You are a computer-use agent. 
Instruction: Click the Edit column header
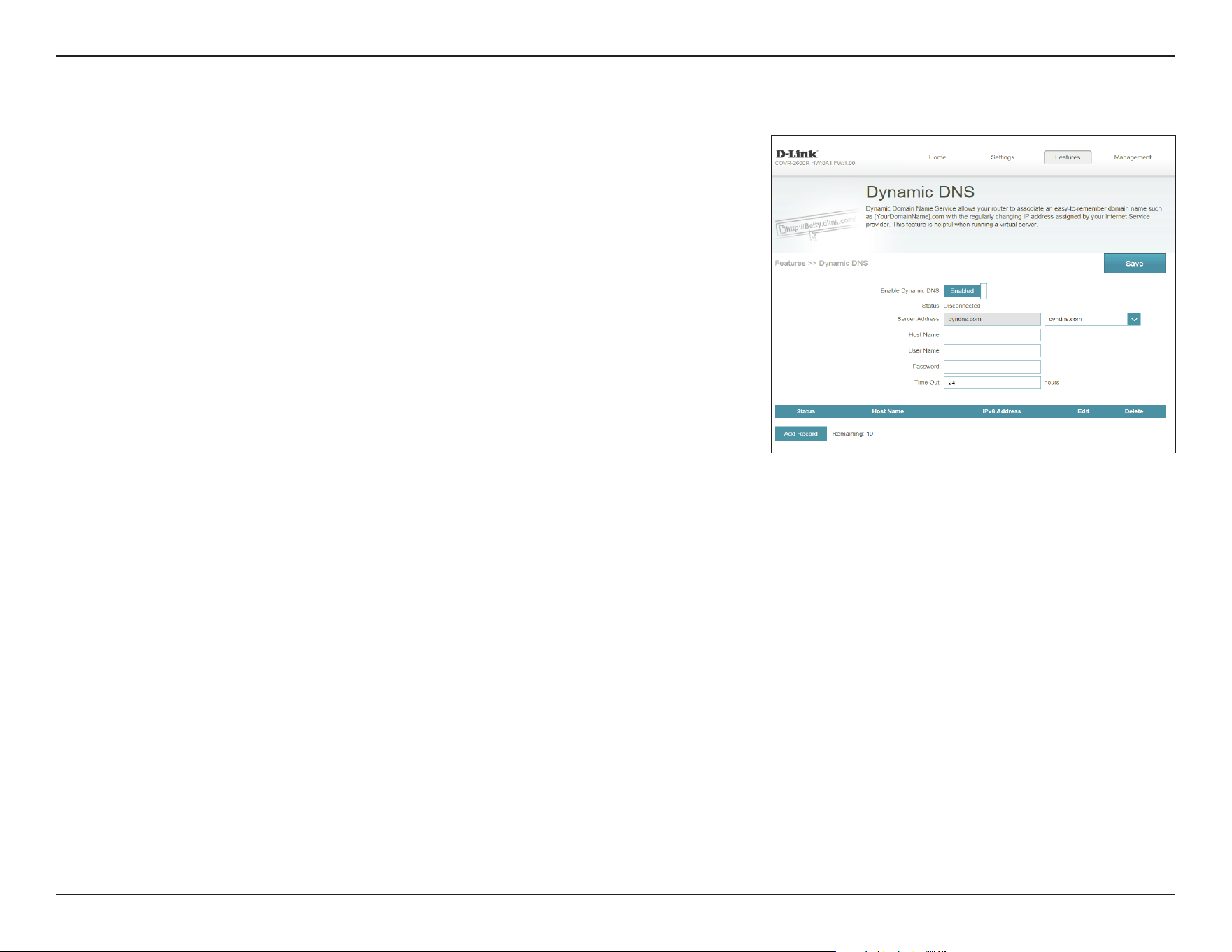pyautogui.click(x=1083, y=411)
